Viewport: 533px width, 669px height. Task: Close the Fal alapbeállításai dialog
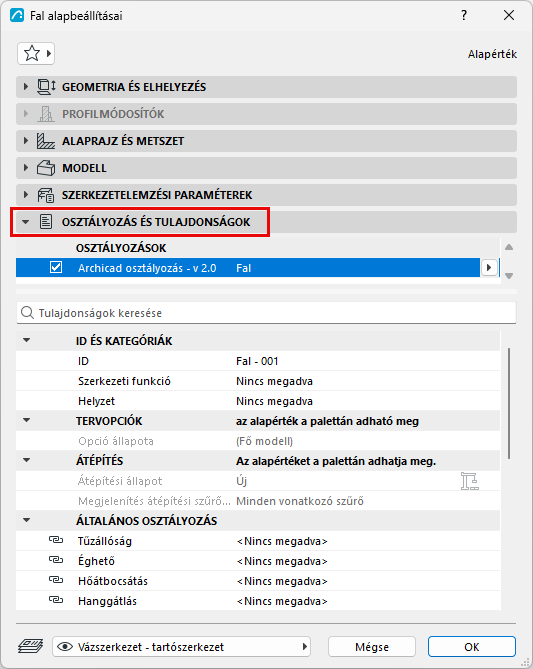tap(509, 16)
